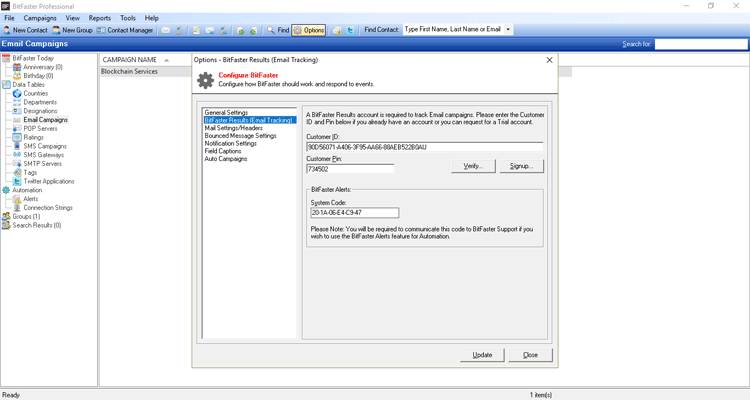Click the Options gear toolbar button

click(x=309, y=30)
